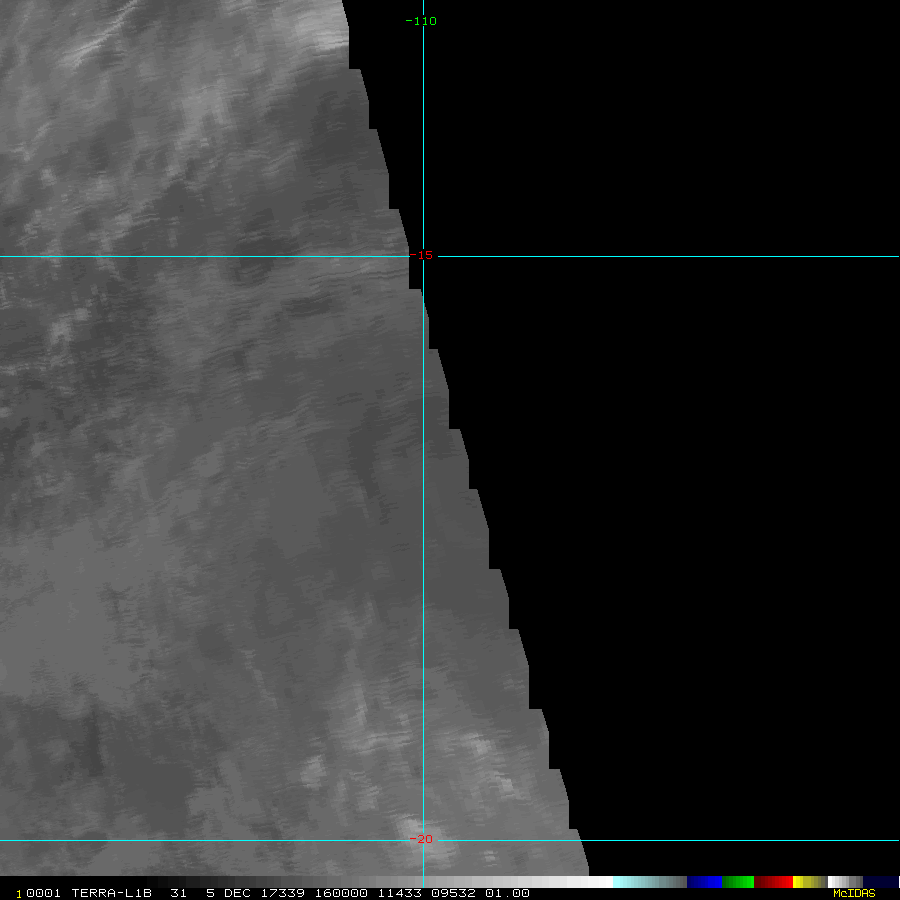Click the red -15 latitude label
900x900 pixels.
(x=423, y=256)
